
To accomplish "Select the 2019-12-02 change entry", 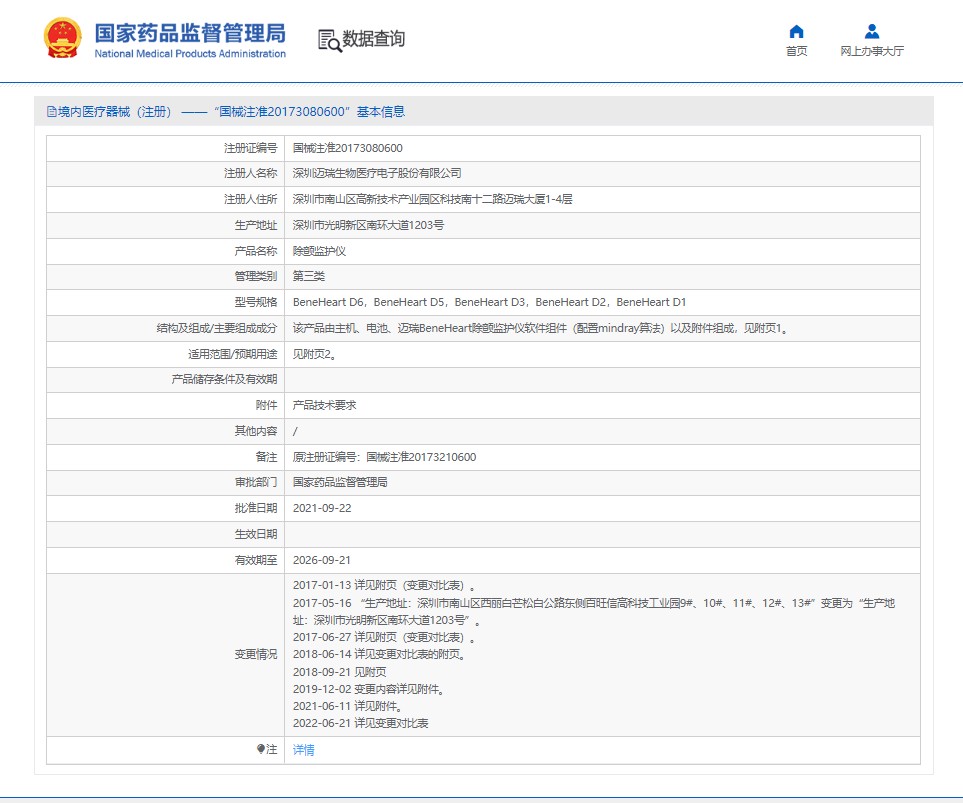I will pyautogui.click(x=369, y=689).
